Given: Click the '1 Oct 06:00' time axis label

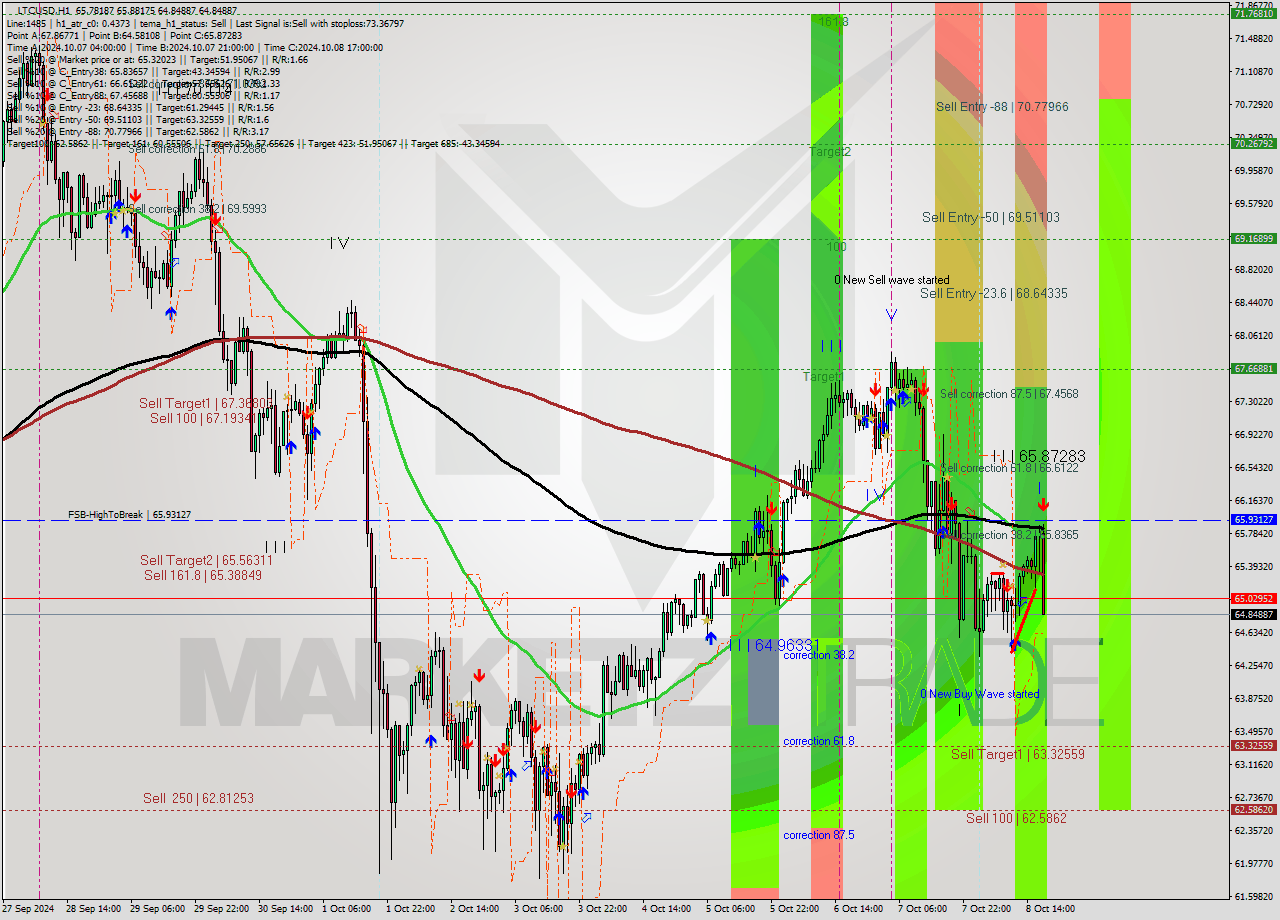Looking at the screenshot, I should pyautogui.click(x=347, y=909).
